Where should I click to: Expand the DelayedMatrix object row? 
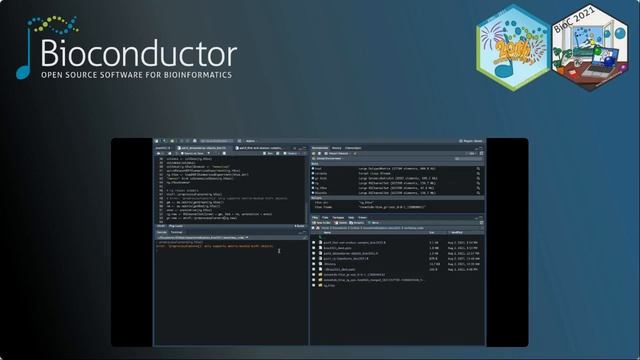313,168
